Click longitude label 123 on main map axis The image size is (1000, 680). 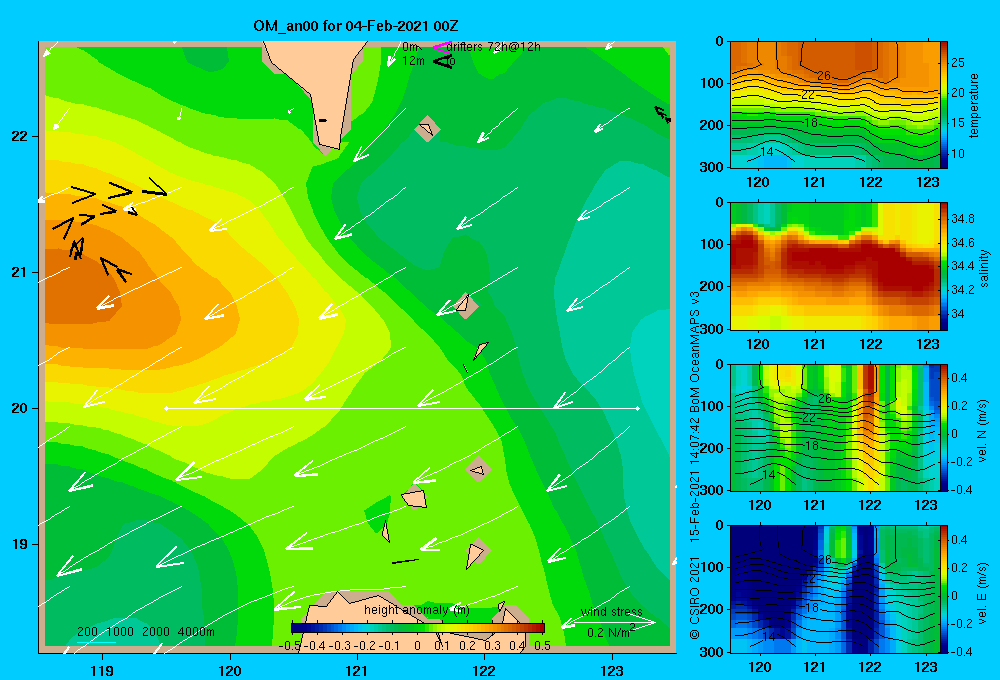point(612,670)
